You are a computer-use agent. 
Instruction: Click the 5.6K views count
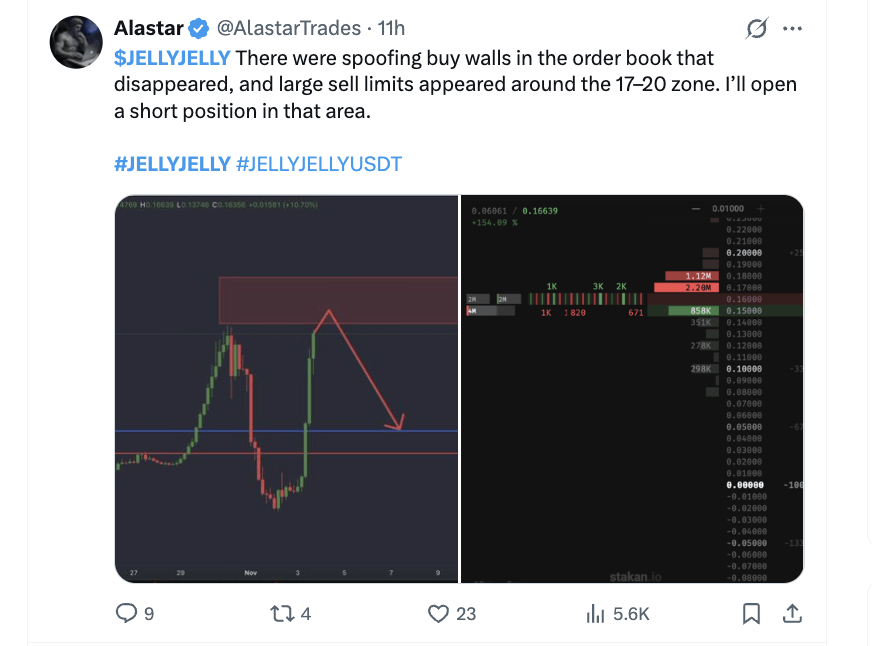[630, 613]
